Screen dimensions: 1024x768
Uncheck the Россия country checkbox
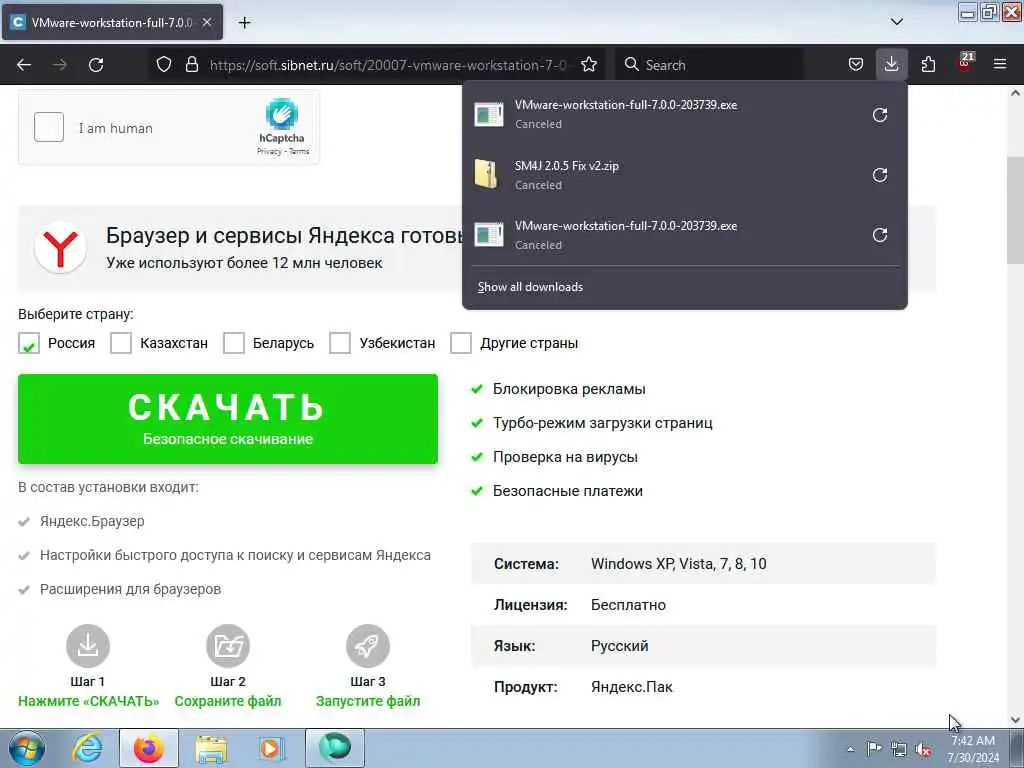(x=29, y=343)
